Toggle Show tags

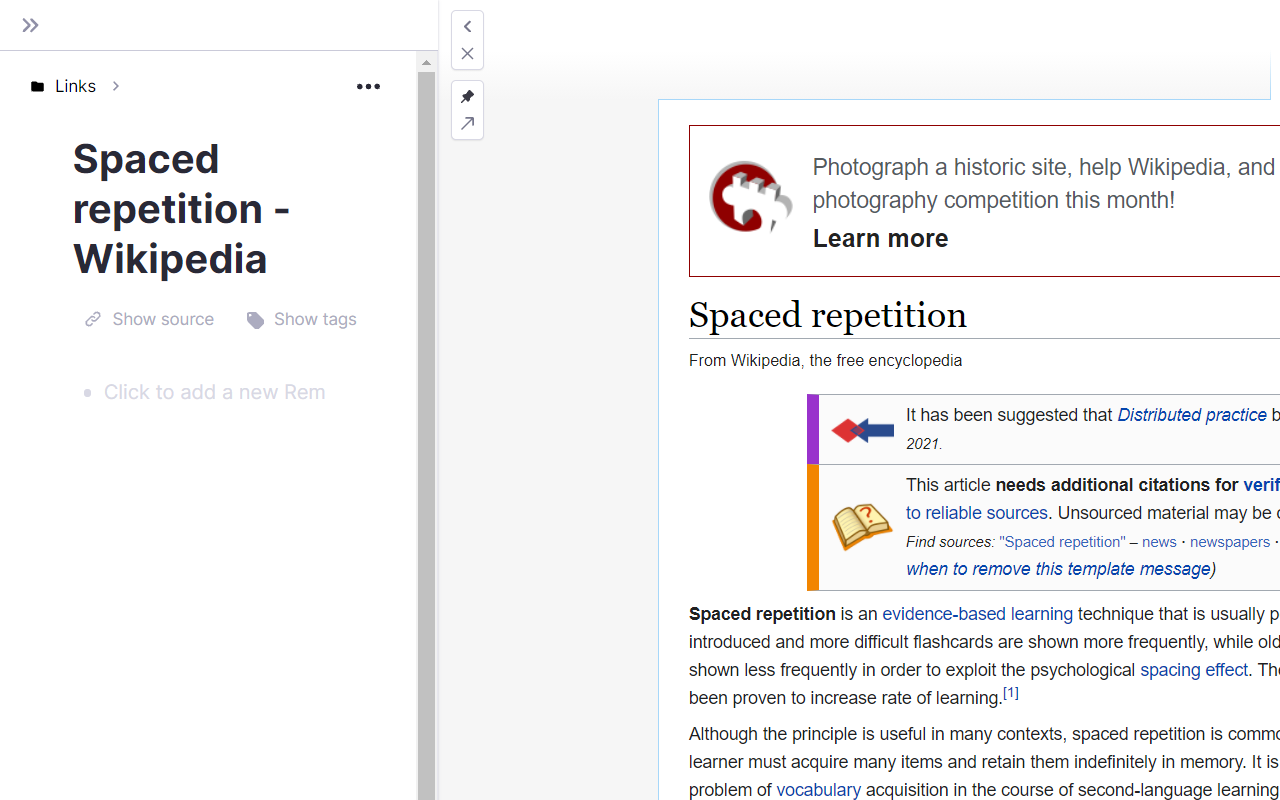click(x=302, y=319)
